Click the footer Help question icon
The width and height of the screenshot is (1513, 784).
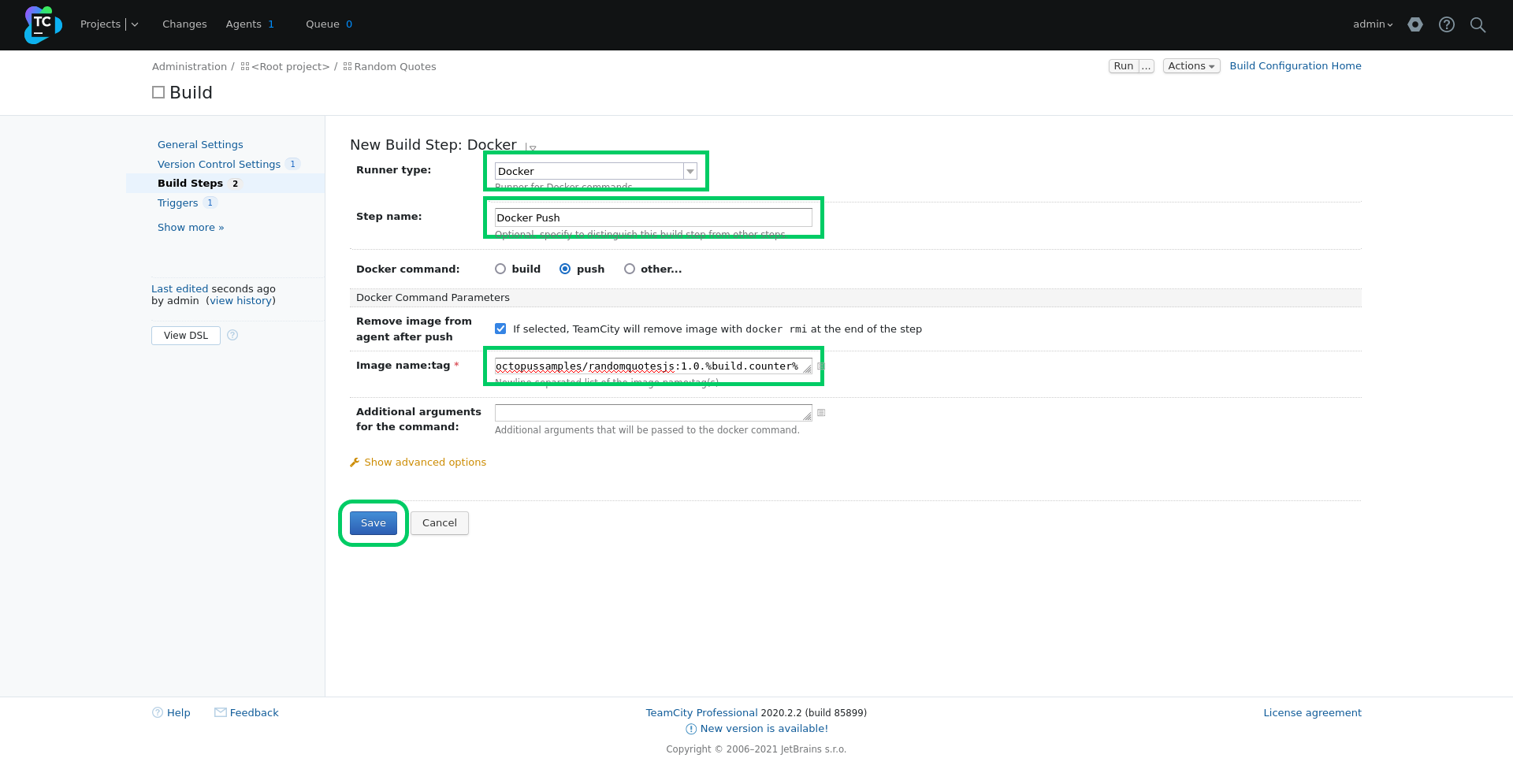(x=158, y=712)
